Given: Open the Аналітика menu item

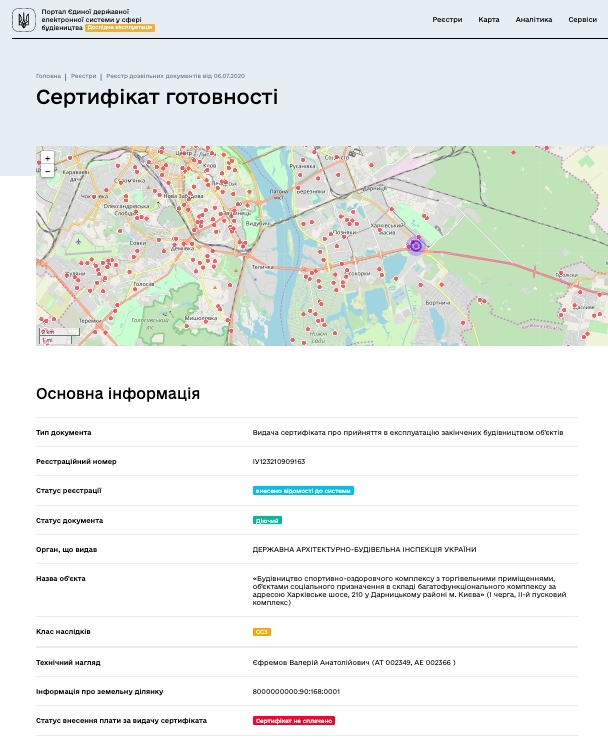Looking at the screenshot, I should [534, 20].
